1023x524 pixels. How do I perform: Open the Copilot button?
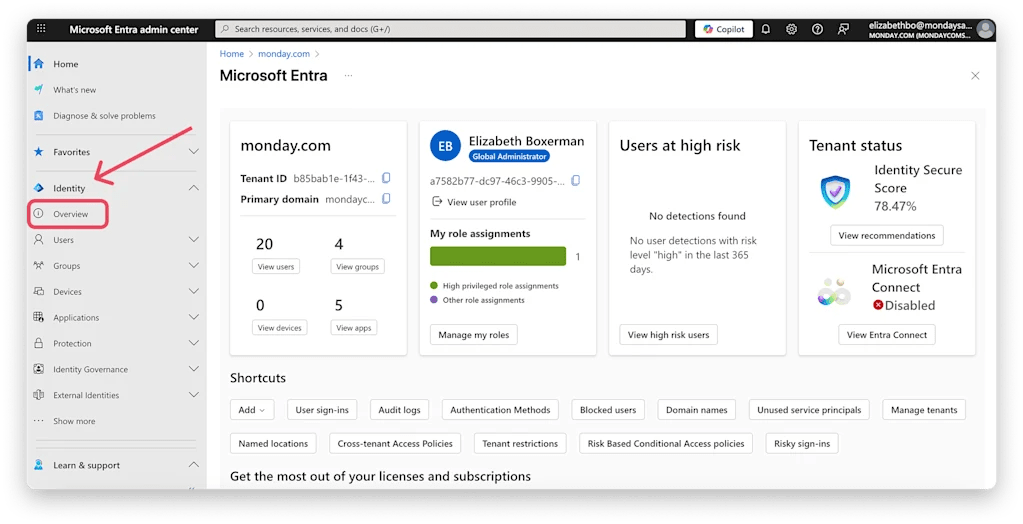724,29
